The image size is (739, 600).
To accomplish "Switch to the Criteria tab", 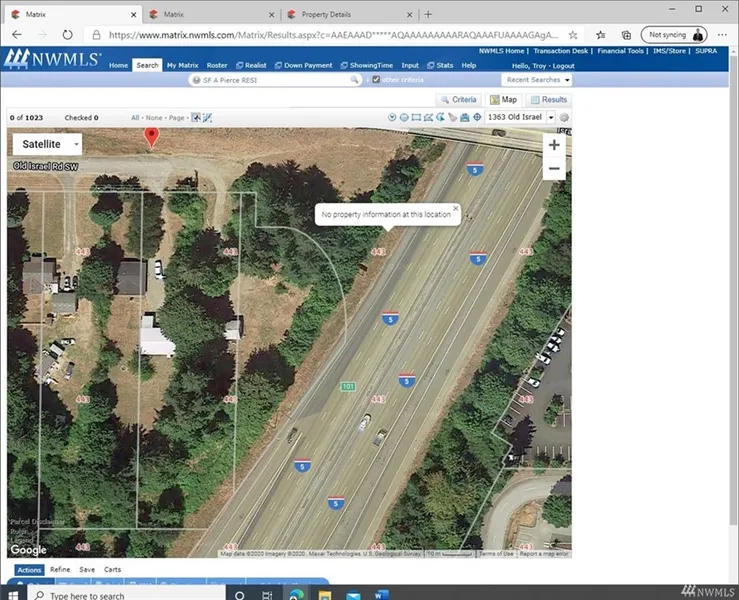I will pos(458,100).
